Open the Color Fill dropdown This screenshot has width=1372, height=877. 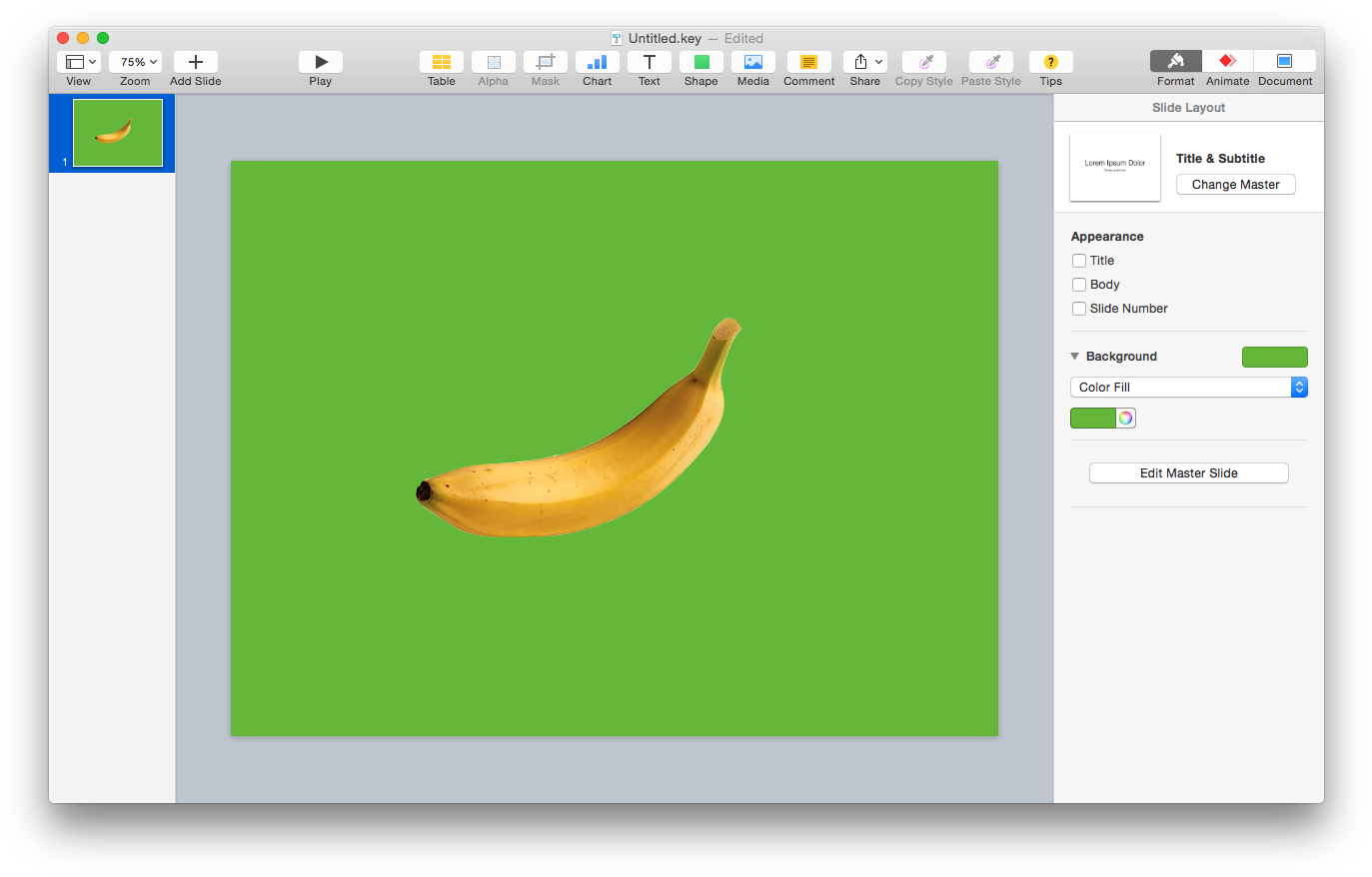(x=1188, y=388)
